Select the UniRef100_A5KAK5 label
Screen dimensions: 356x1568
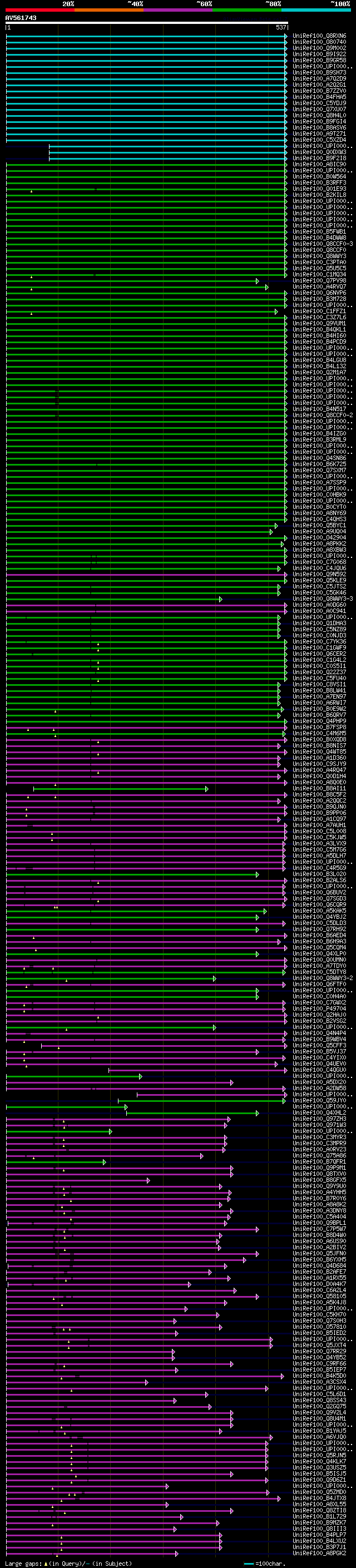319,911
